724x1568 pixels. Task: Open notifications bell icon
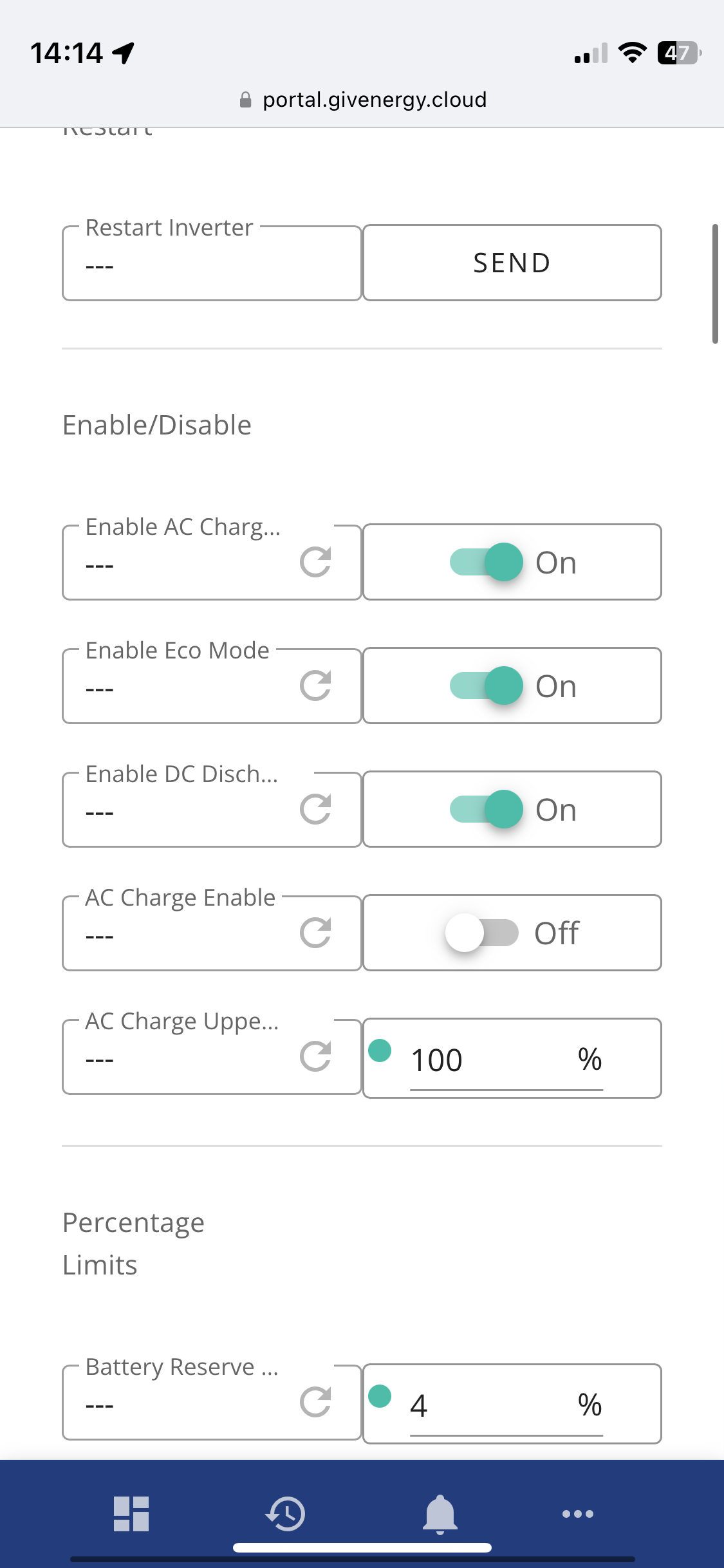(x=440, y=1513)
